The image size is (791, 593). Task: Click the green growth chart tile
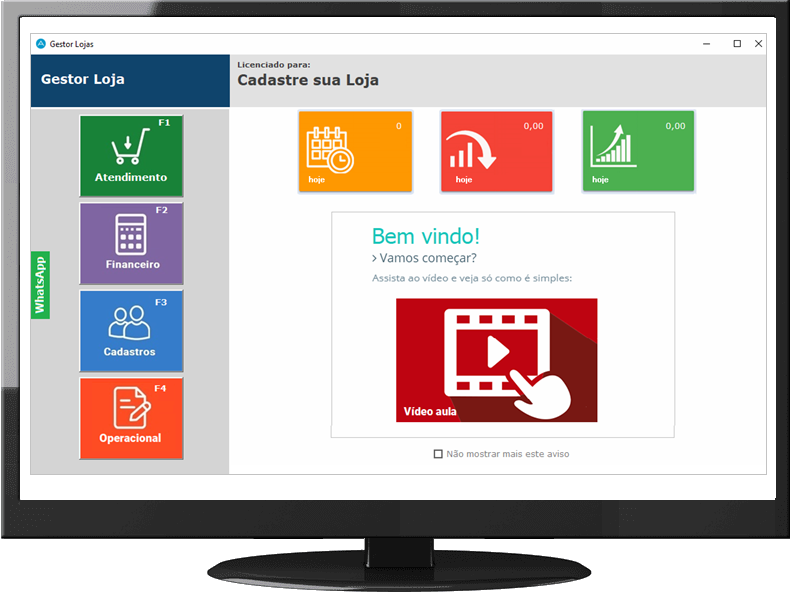[x=638, y=151]
